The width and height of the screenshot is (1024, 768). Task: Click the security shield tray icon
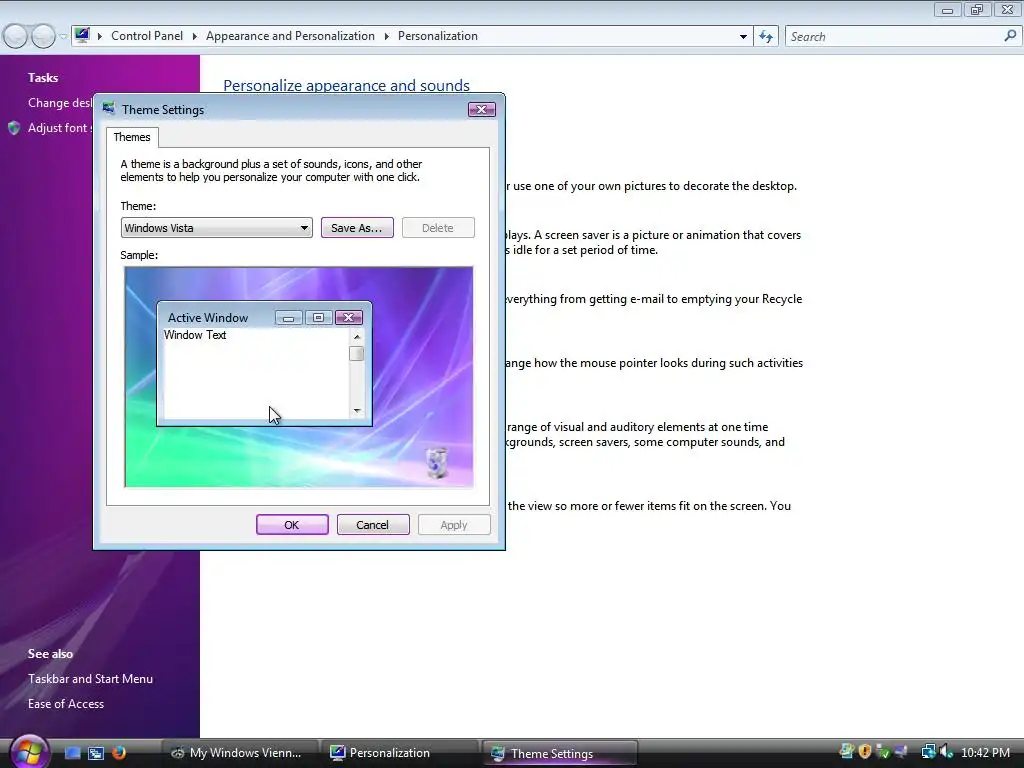coord(865,752)
